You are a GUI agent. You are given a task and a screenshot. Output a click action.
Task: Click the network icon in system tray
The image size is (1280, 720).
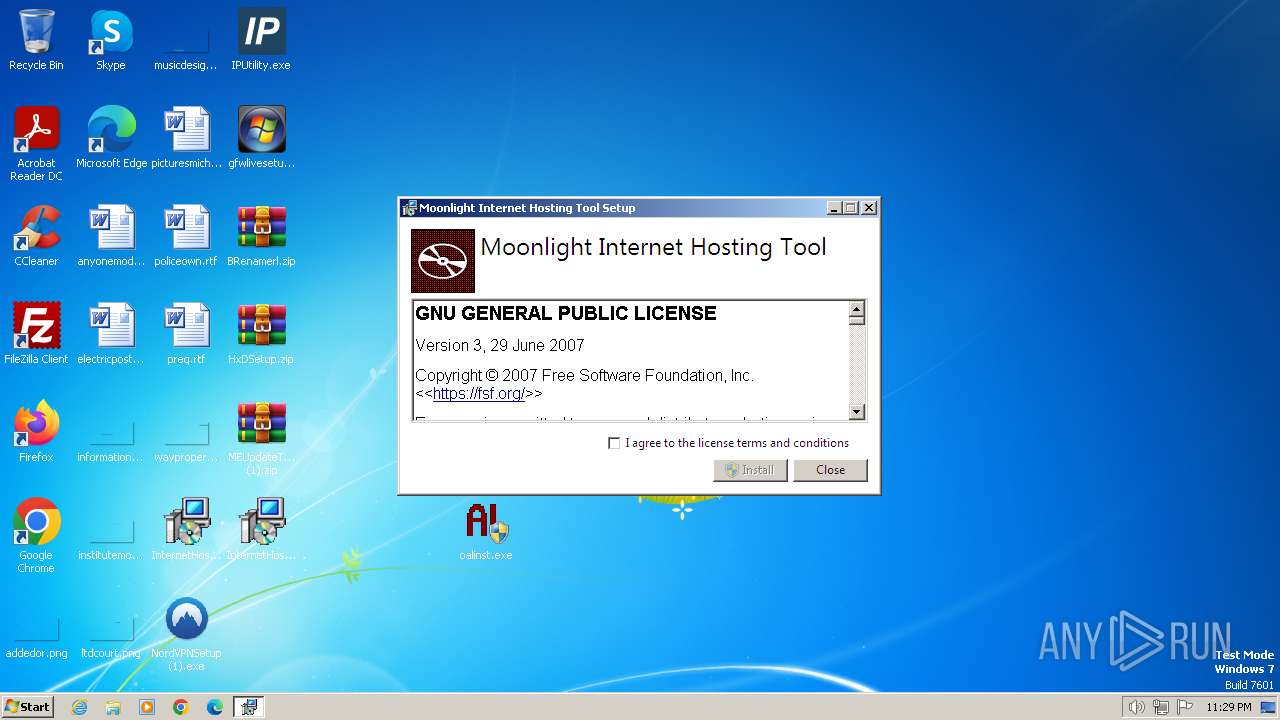click(x=1161, y=707)
